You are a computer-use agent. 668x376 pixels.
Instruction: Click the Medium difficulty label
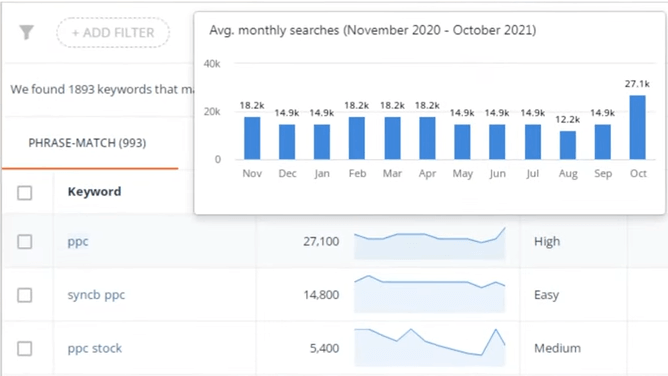point(557,348)
